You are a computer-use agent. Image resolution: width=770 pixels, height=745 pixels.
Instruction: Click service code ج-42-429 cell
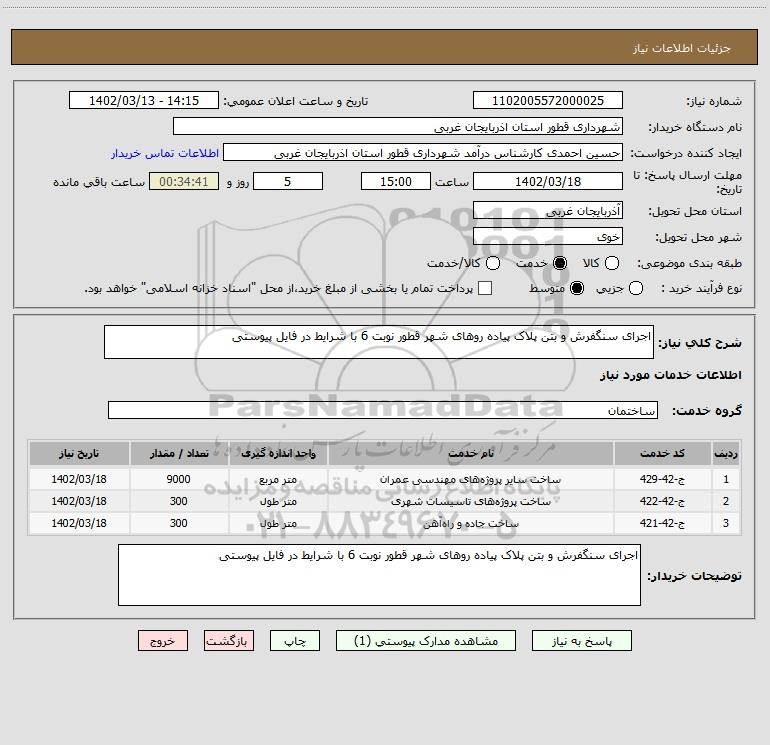click(x=662, y=479)
